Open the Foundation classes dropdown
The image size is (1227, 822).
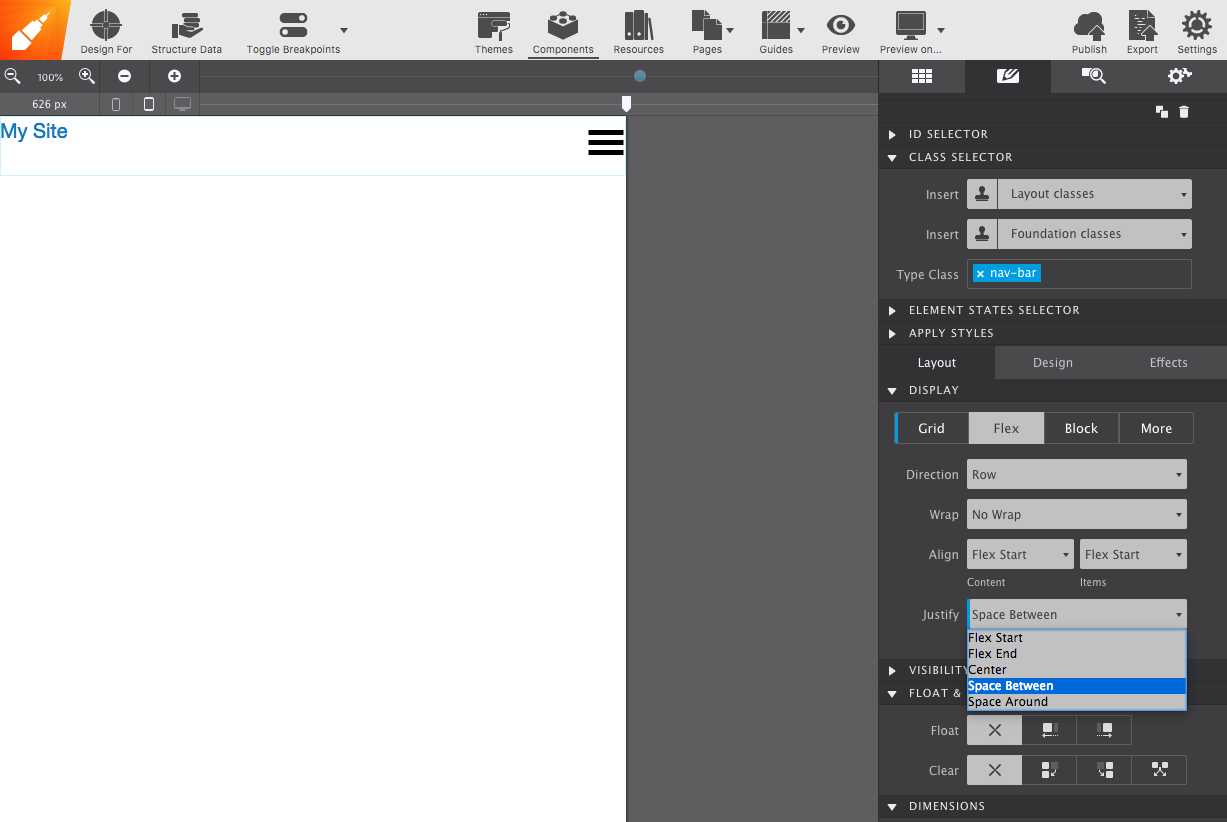[x=1097, y=234]
